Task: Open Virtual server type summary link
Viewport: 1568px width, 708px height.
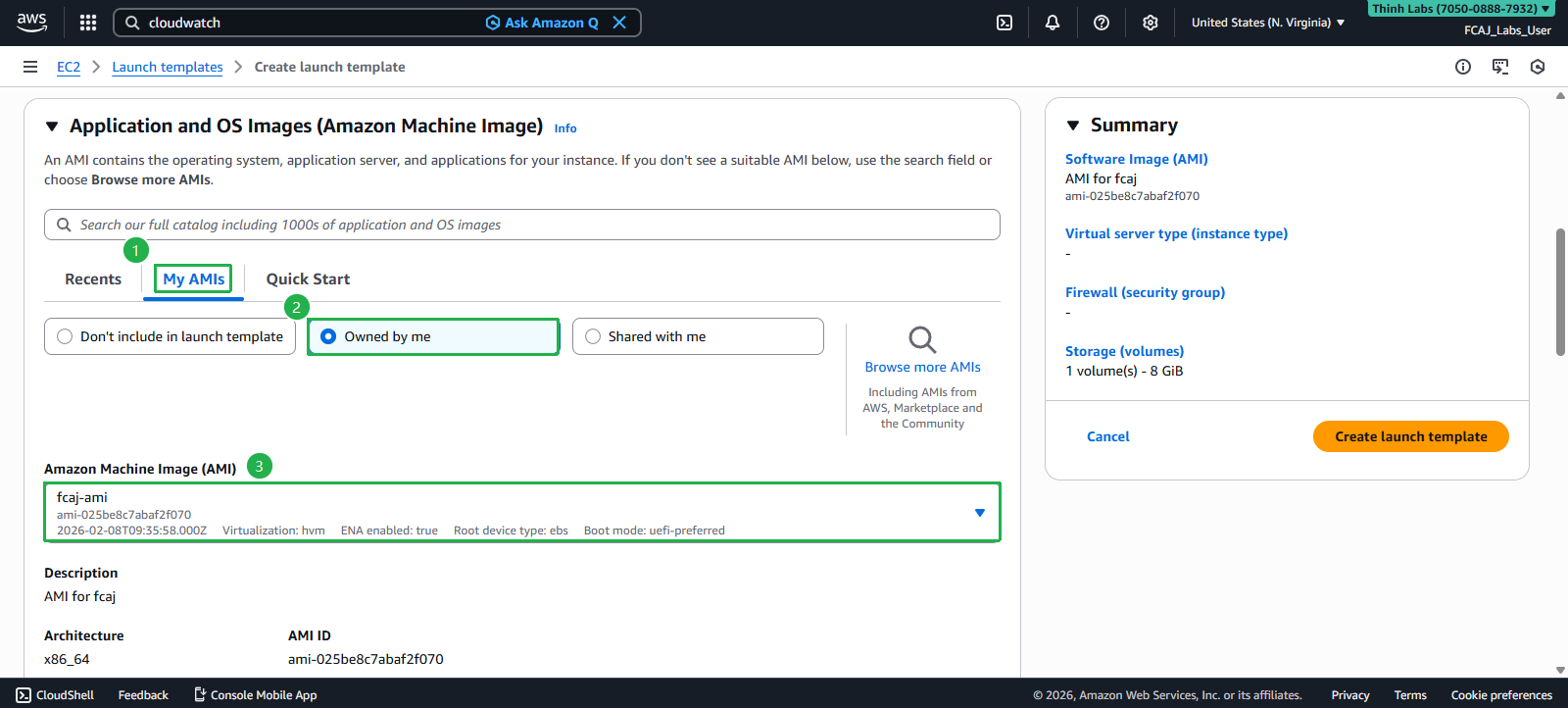Action: coord(1177,233)
